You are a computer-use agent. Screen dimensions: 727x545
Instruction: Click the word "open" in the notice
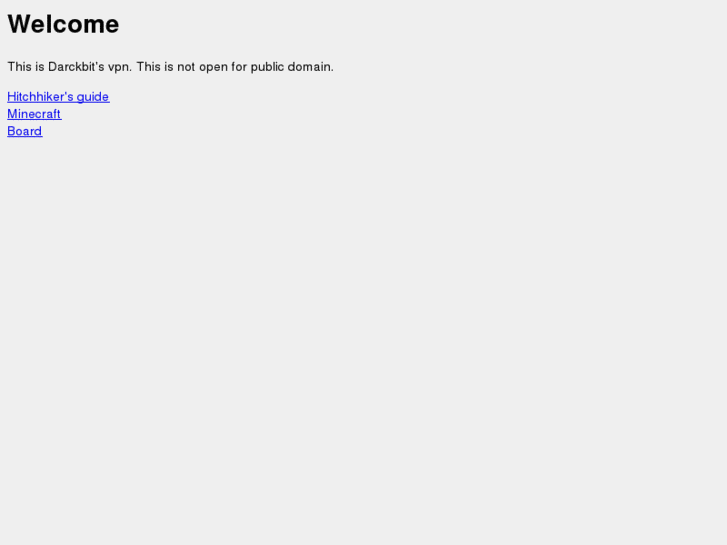pyautogui.click(x=213, y=68)
